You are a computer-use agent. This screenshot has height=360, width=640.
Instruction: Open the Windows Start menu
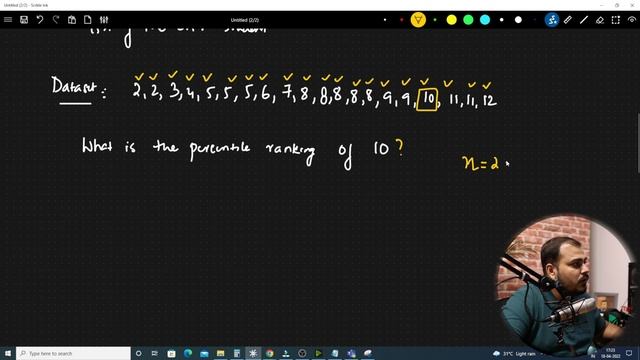pos(8,353)
